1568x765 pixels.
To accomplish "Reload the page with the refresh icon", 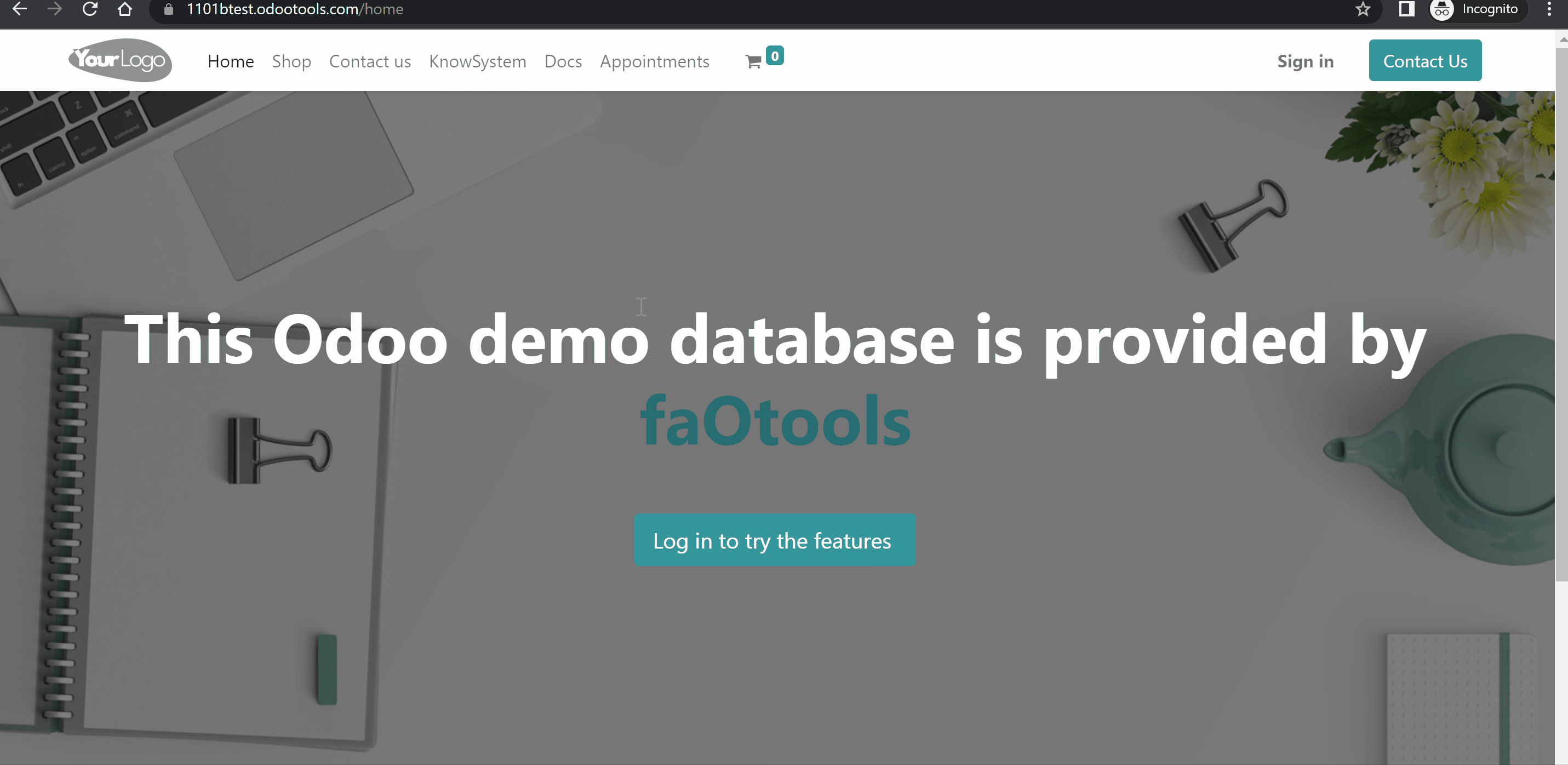I will pos(90,9).
